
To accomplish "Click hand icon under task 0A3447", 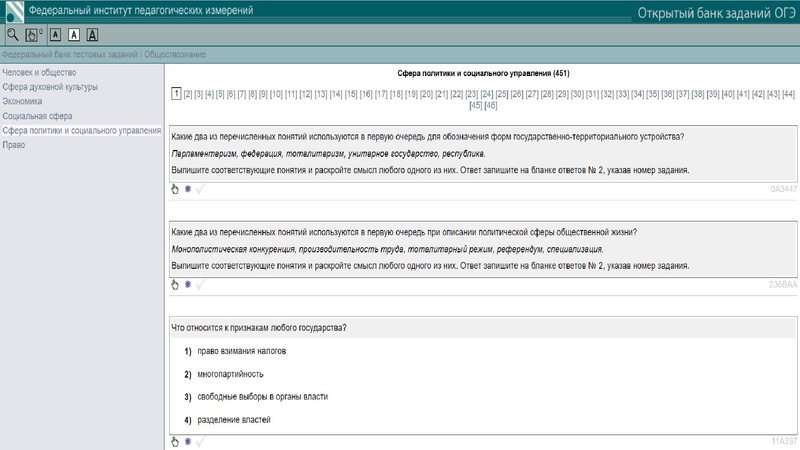I will click(174, 187).
